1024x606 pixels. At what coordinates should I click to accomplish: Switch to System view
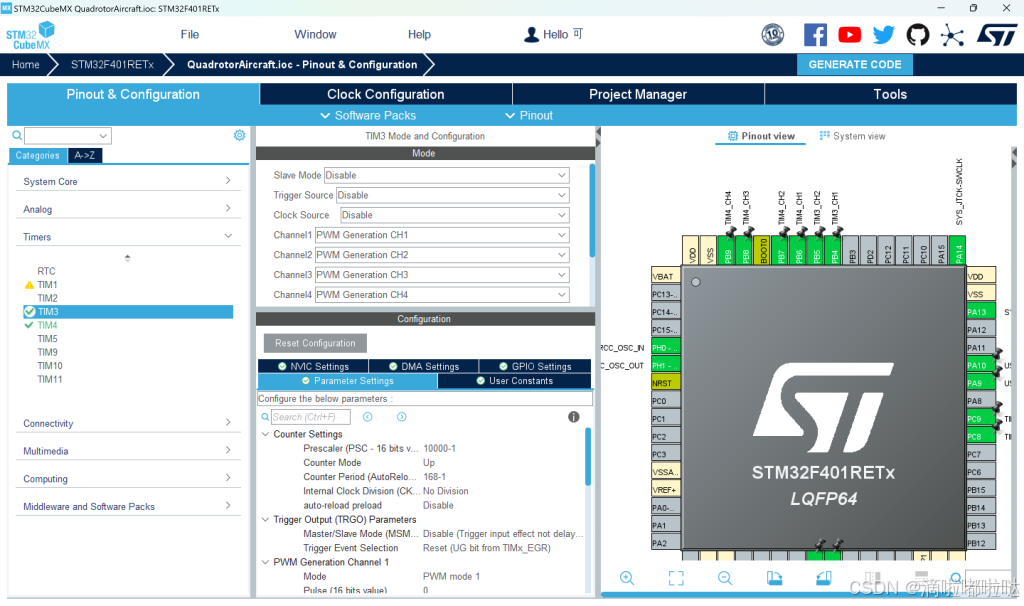pos(852,136)
